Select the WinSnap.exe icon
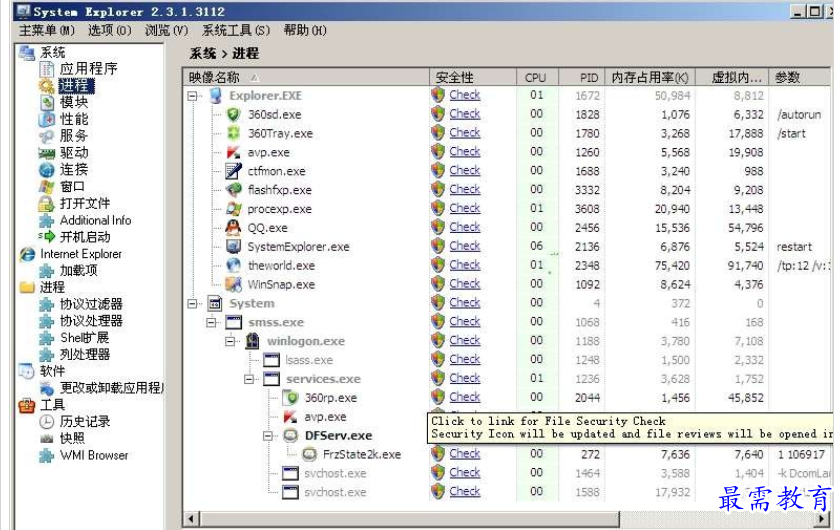 pyautogui.click(x=233, y=284)
